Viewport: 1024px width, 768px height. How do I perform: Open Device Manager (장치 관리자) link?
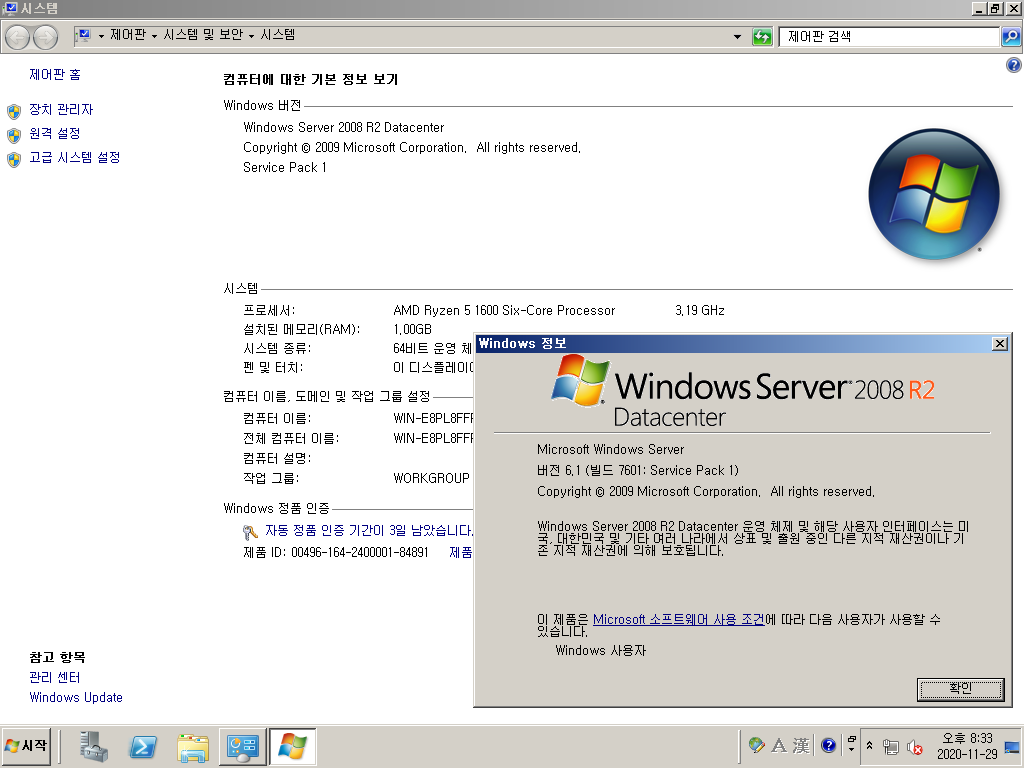point(61,109)
